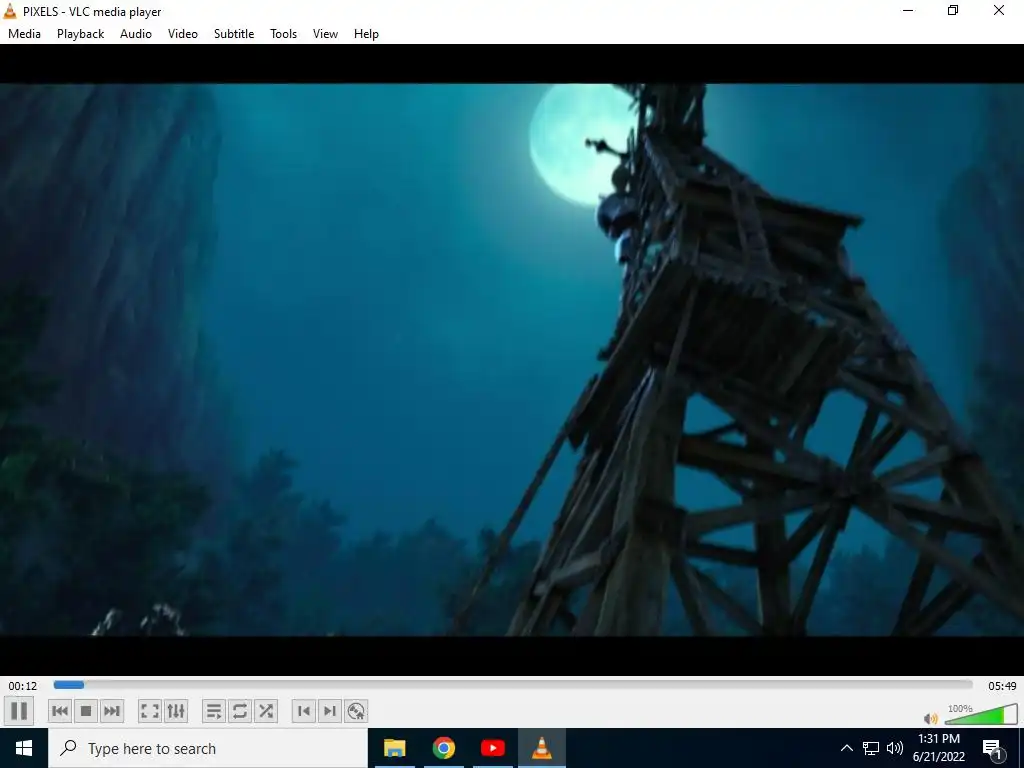Jump to previous media in playlist

tap(59, 711)
